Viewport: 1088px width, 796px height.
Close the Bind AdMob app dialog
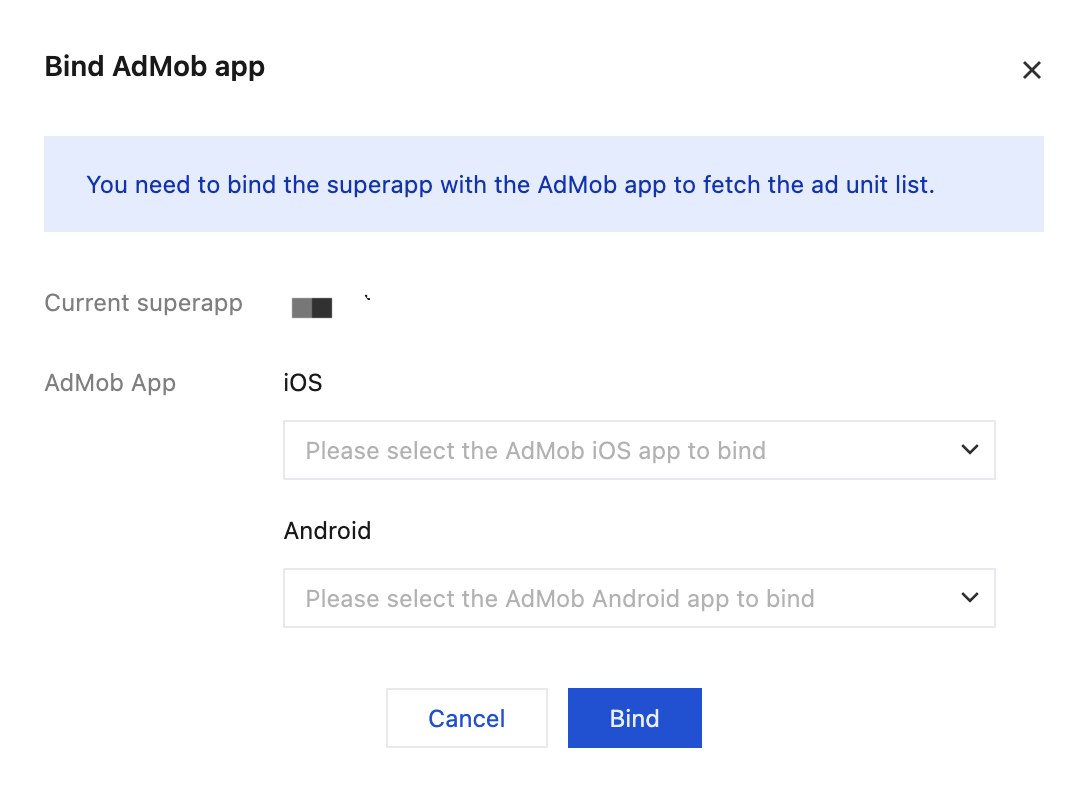1031,70
